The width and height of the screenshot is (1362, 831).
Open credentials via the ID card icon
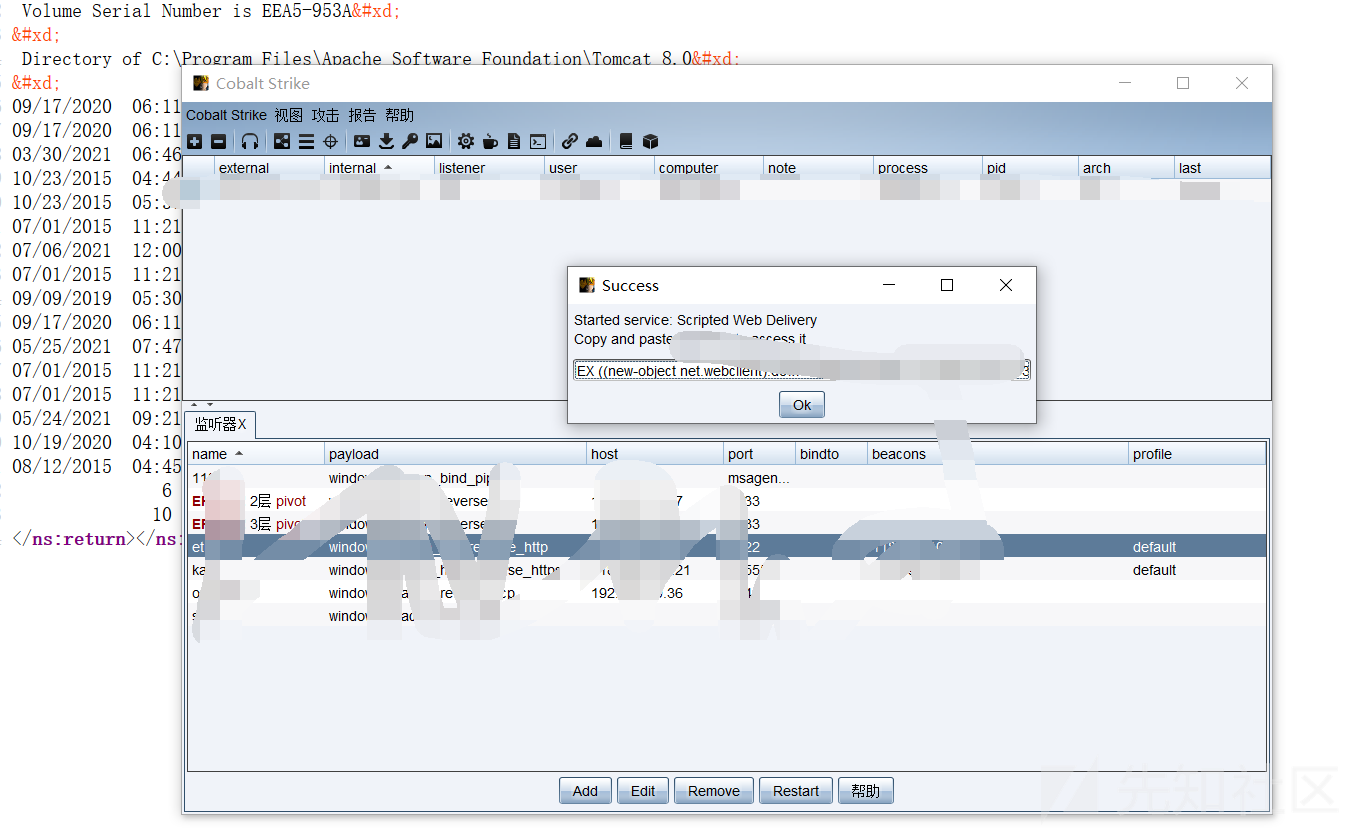click(x=362, y=141)
